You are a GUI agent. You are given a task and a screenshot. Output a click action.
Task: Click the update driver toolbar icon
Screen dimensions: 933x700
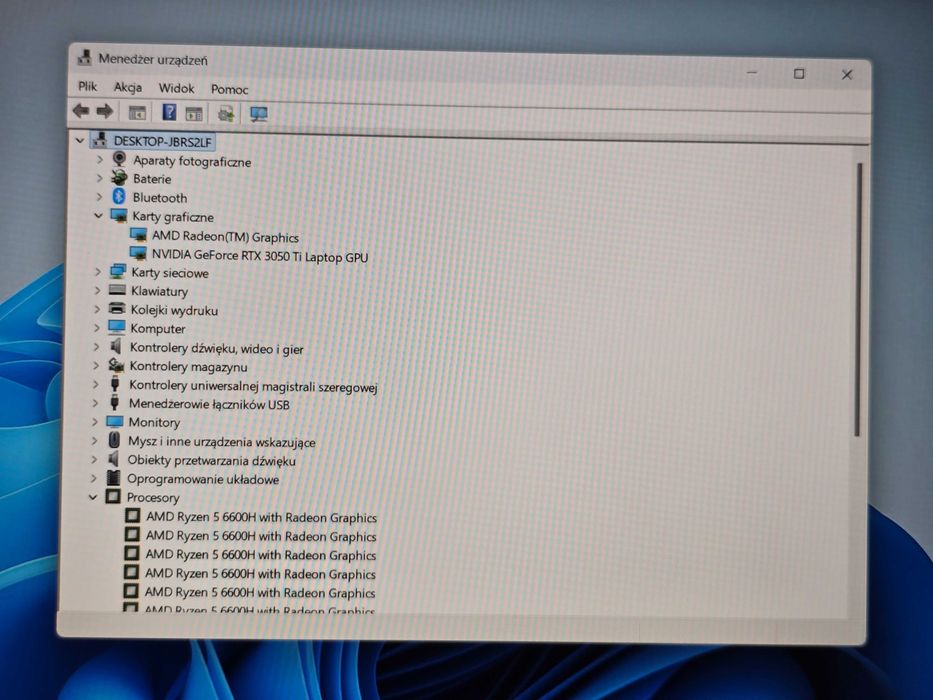226,113
